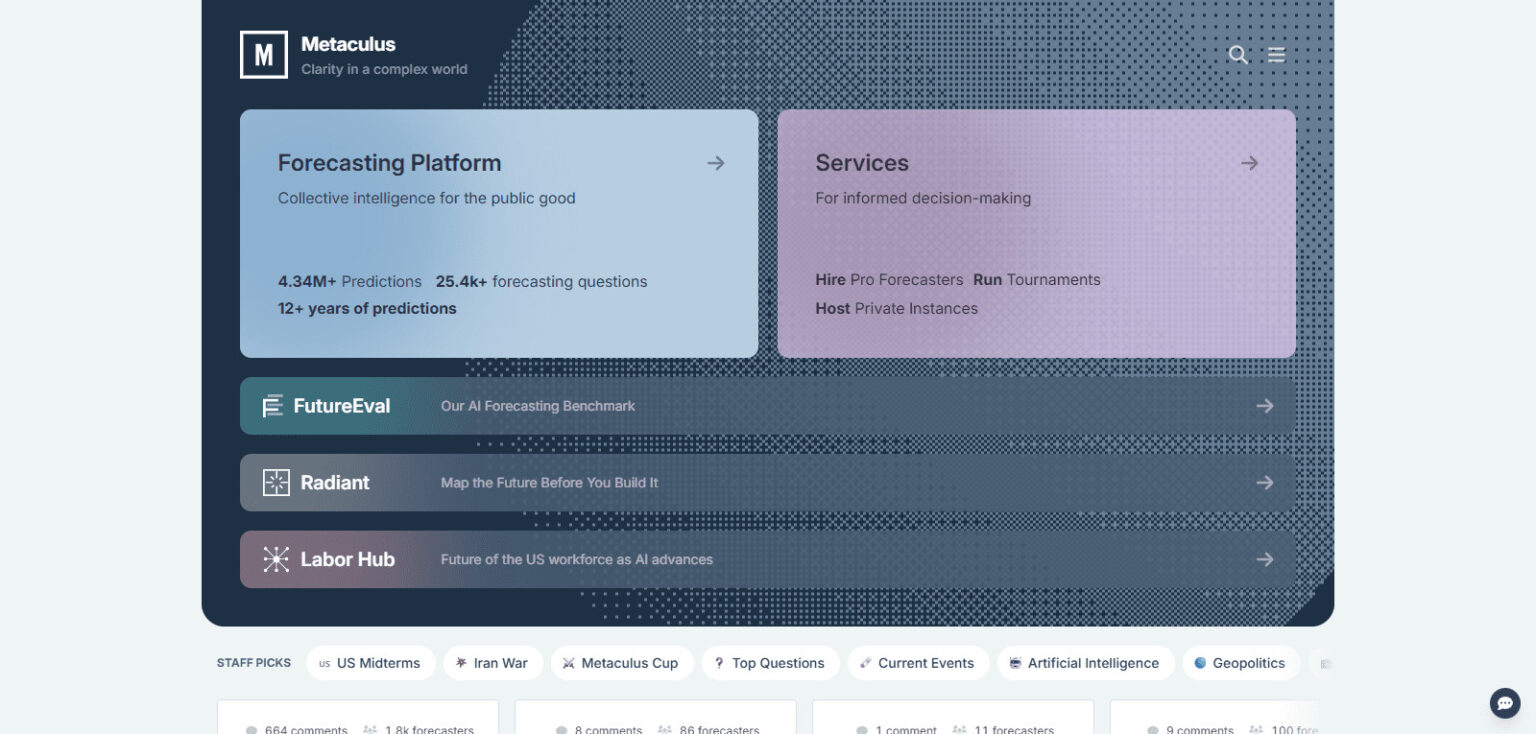Click the Metaculus site title text

click(348, 44)
